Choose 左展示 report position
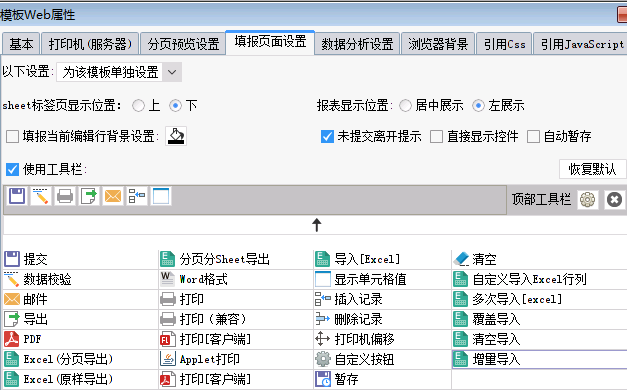This screenshot has width=627, height=390. coord(478,106)
